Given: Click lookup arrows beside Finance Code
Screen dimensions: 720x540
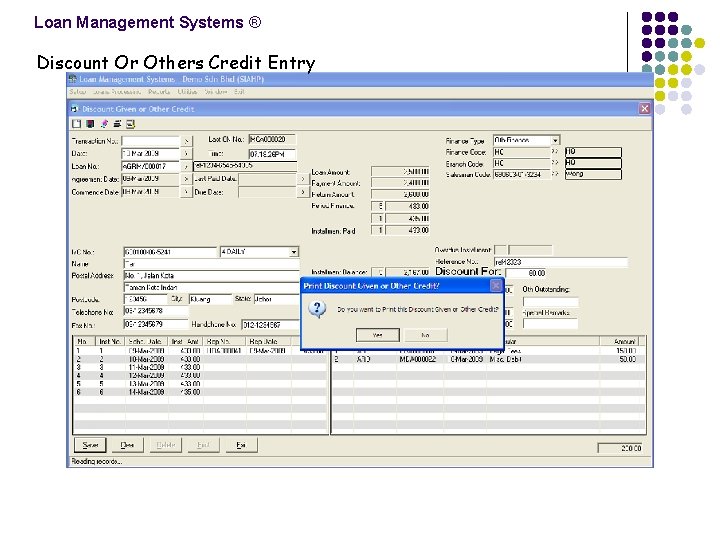Looking at the screenshot, I should point(555,152).
